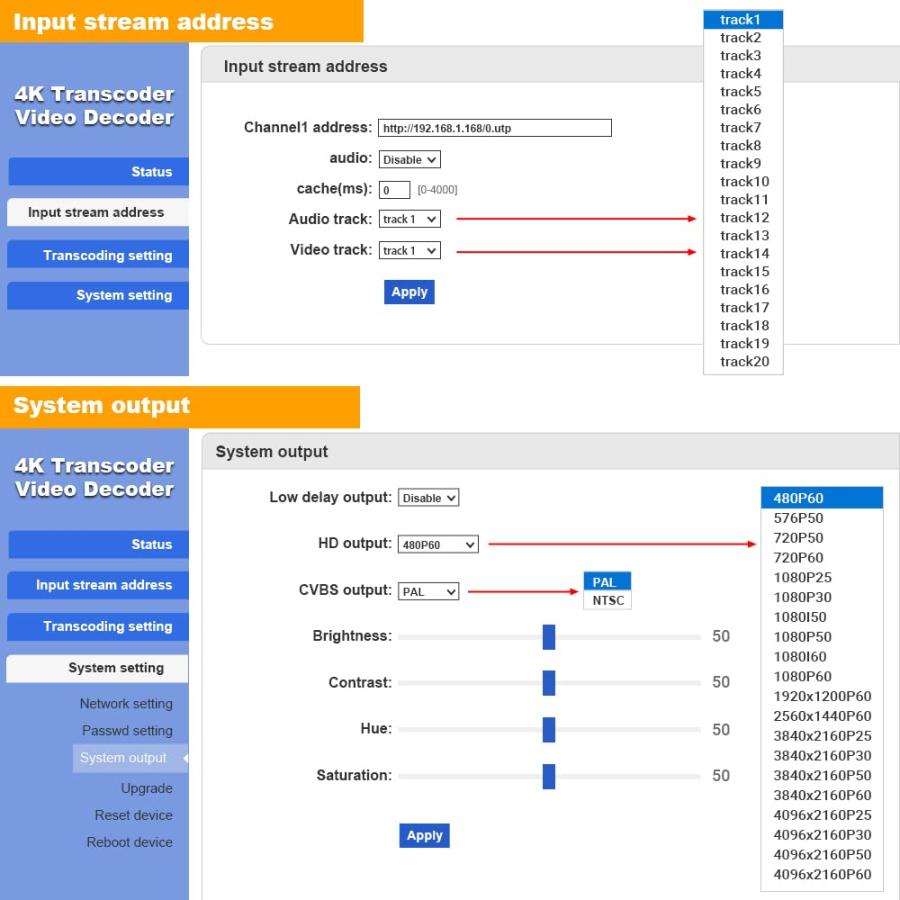
Task: Go to Network setting submenu
Action: point(126,704)
